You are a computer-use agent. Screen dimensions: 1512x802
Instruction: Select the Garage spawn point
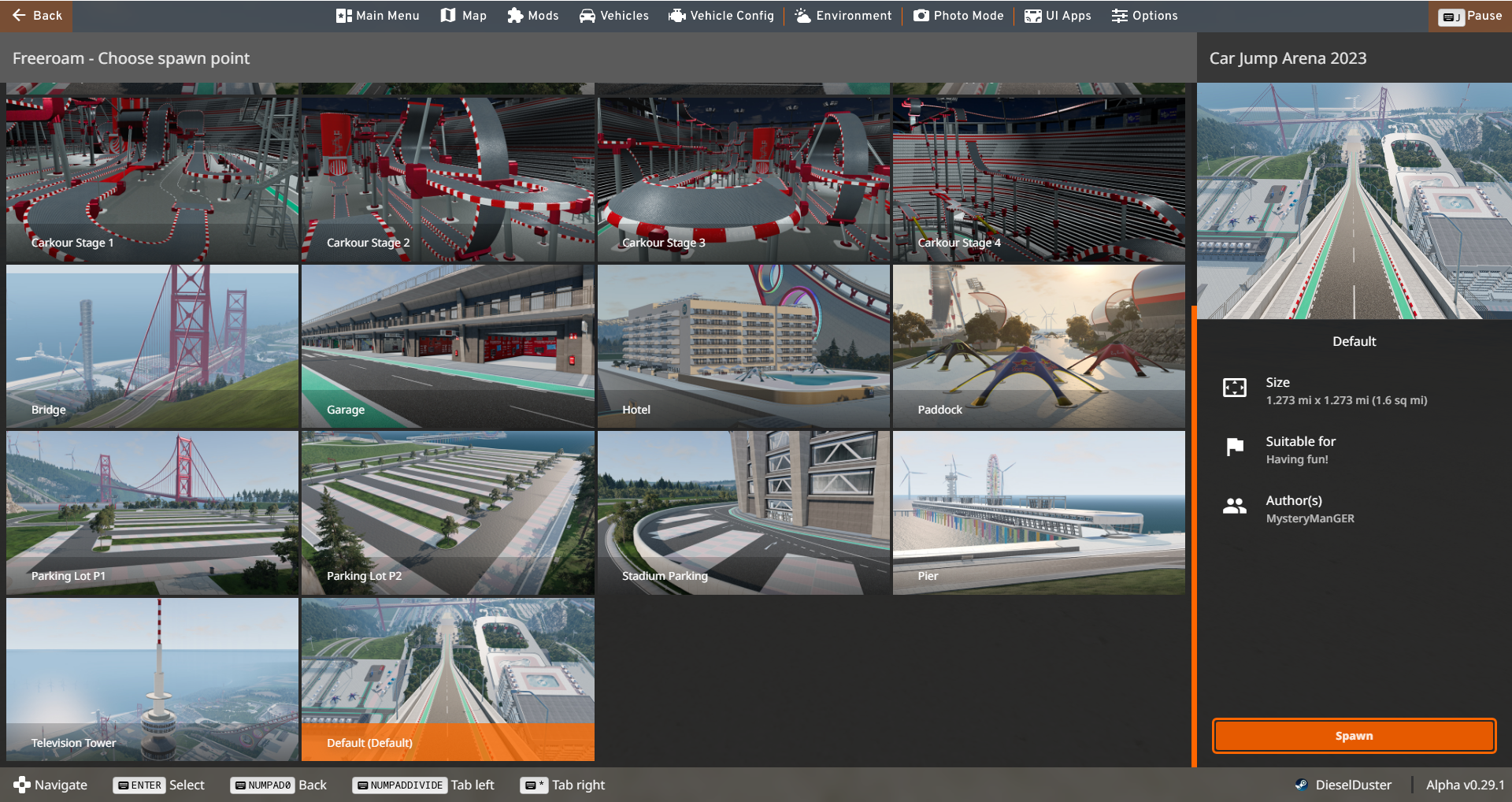pyautogui.click(x=447, y=346)
